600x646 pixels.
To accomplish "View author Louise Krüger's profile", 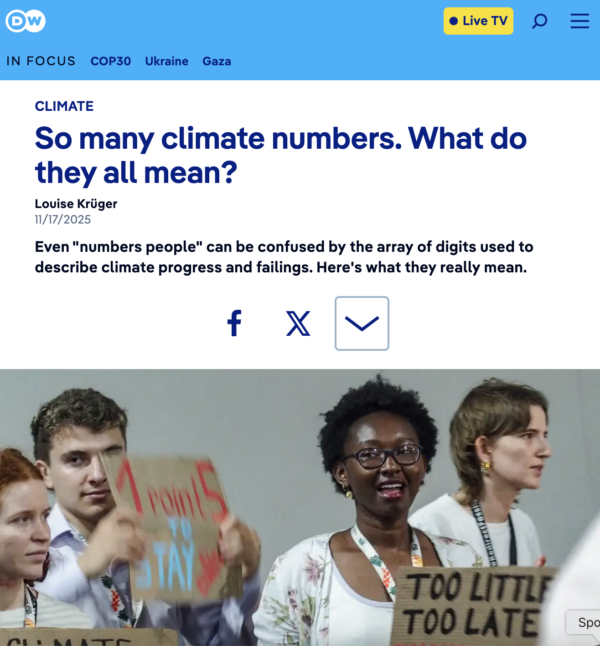I will pyautogui.click(x=76, y=204).
